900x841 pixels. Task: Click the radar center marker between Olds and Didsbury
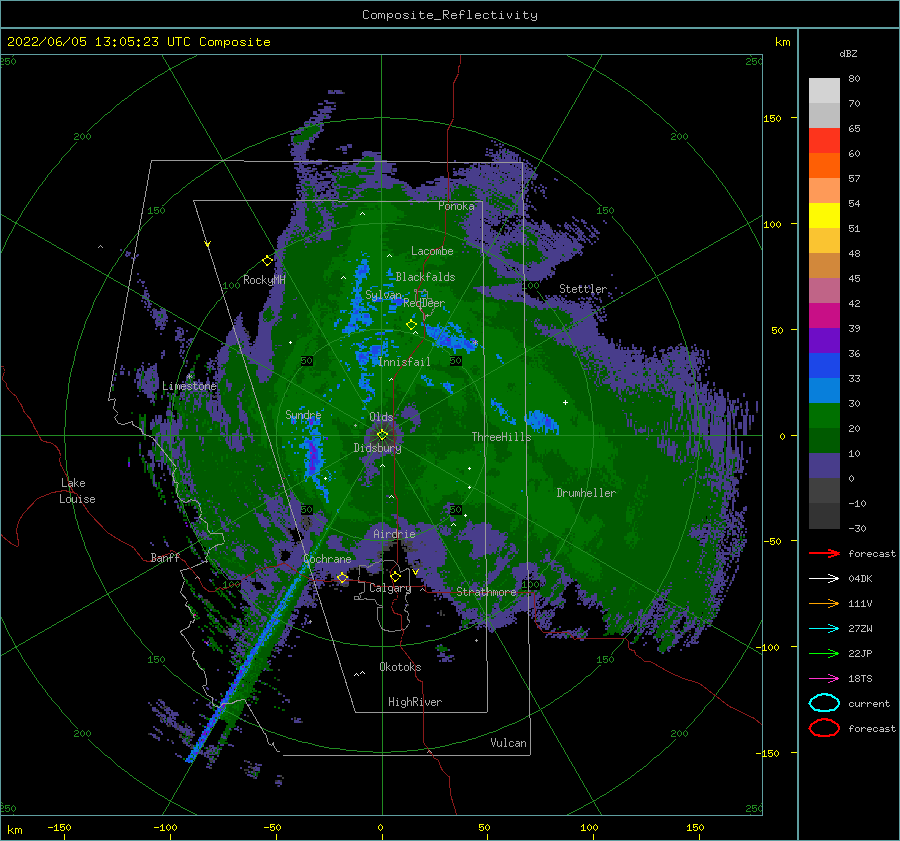click(382, 435)
